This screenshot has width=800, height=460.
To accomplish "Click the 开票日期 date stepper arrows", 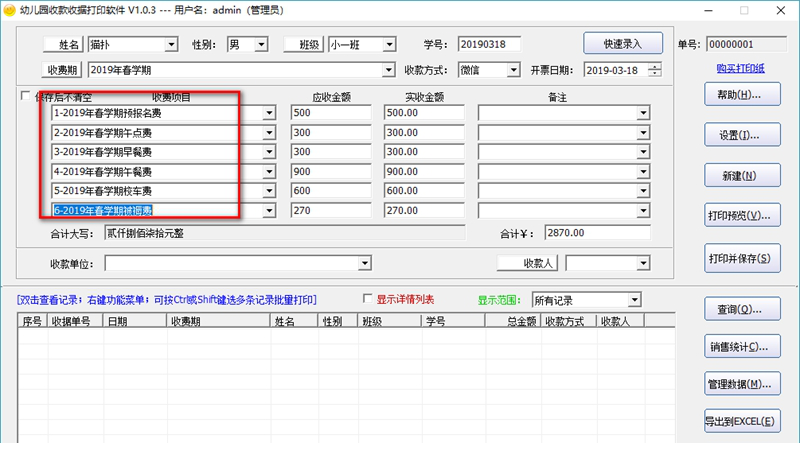I will [x=654, y=70].
